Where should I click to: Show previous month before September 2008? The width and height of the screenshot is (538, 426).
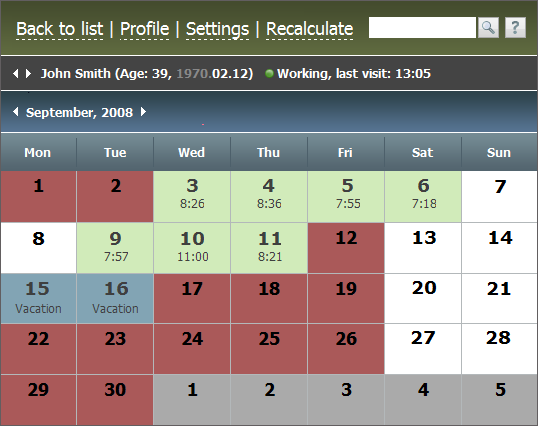15,112
